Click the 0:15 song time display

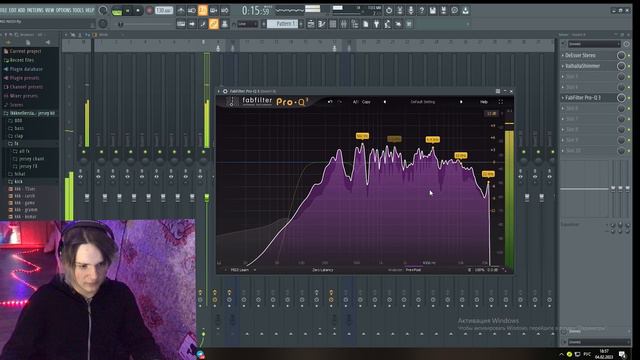coord(256,11)
